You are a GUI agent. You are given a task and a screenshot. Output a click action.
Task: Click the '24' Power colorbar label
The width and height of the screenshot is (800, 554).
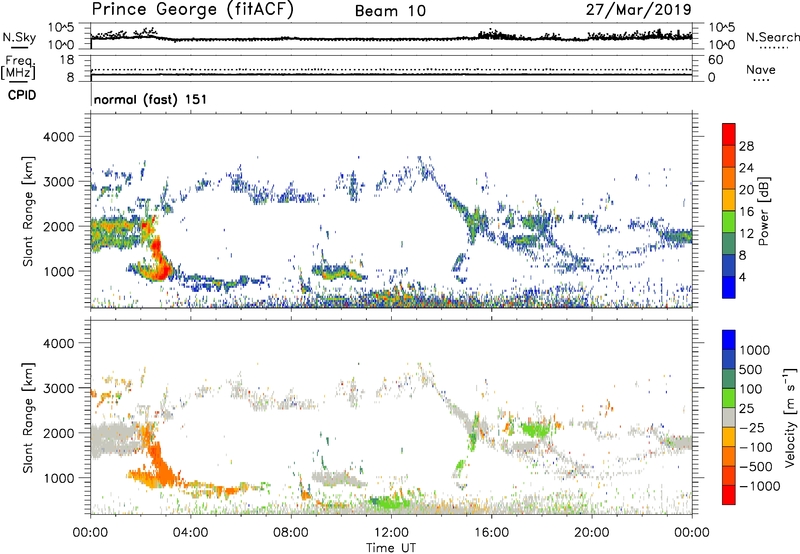[x=746, y=168]
